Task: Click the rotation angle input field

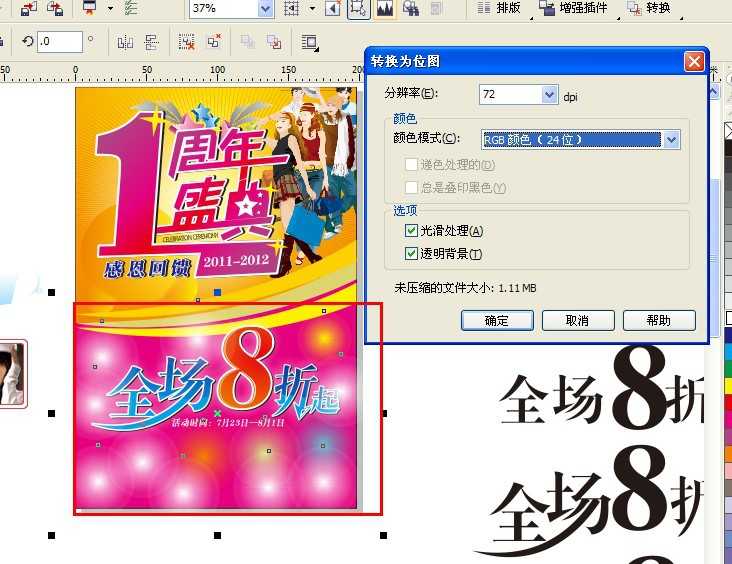Action: (x=60, y=42)
